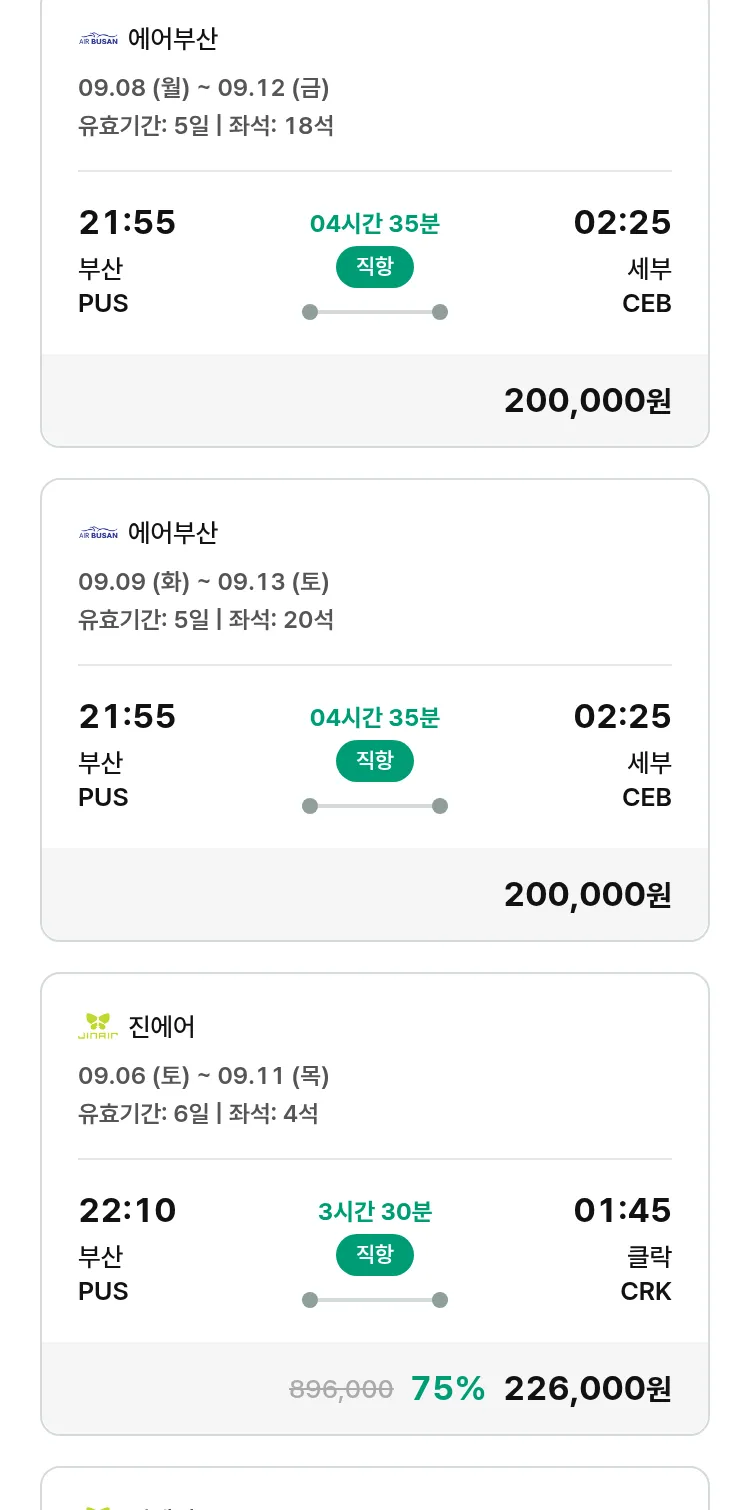The height and width of the screenshot is (1510, 750).
Task: Click the 3시간 30분 flight duration
Action: coord(374,1212)
